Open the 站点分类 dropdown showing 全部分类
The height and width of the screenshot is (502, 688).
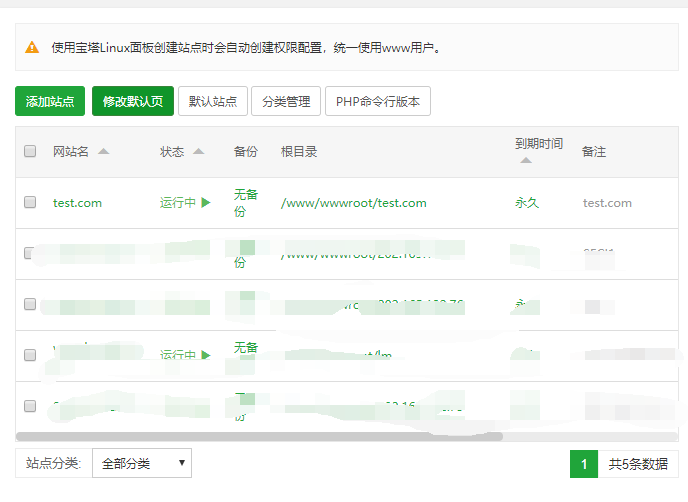tap(141, 464)
